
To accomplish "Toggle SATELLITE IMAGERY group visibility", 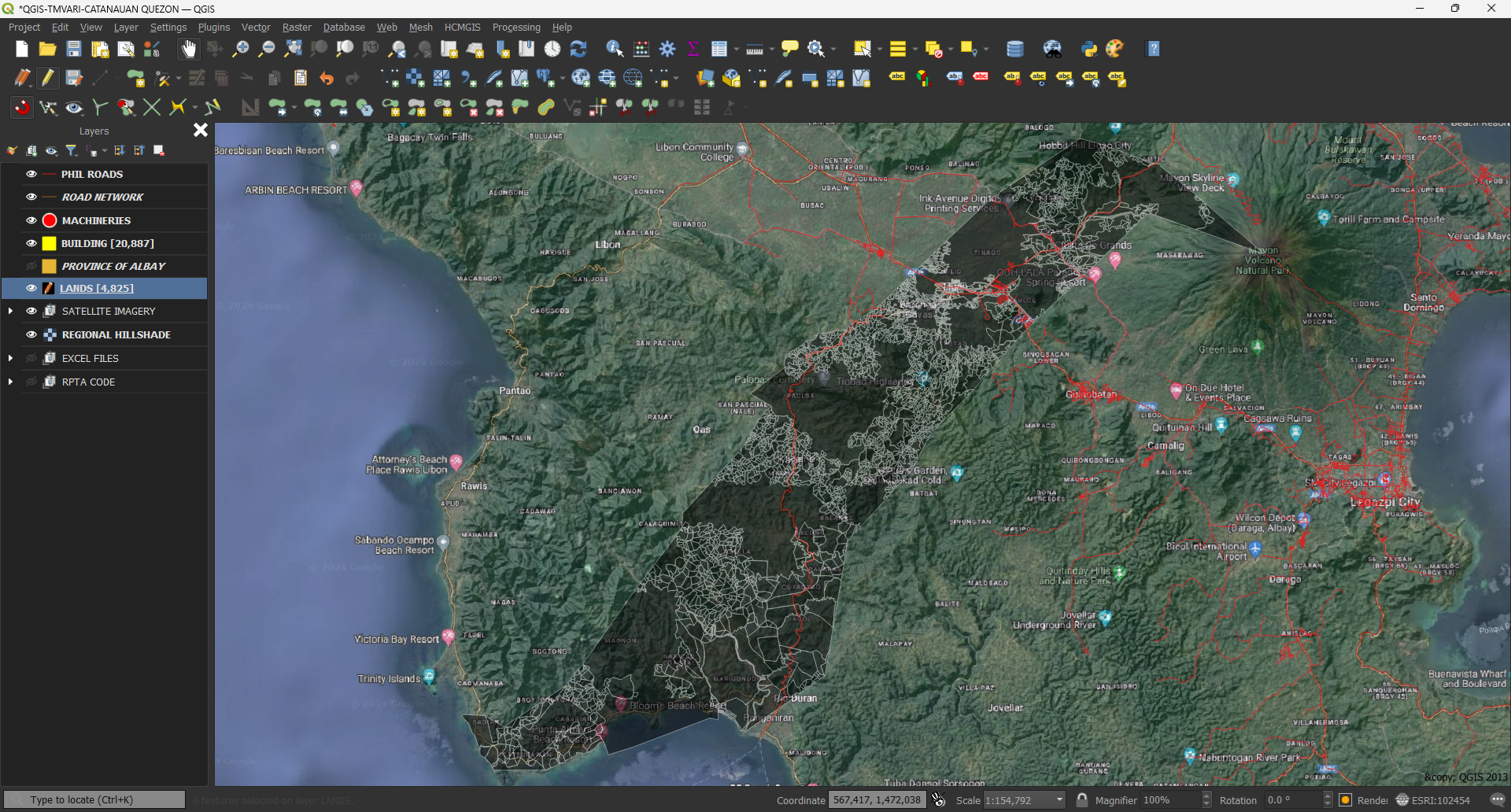I will click(31, 311).
